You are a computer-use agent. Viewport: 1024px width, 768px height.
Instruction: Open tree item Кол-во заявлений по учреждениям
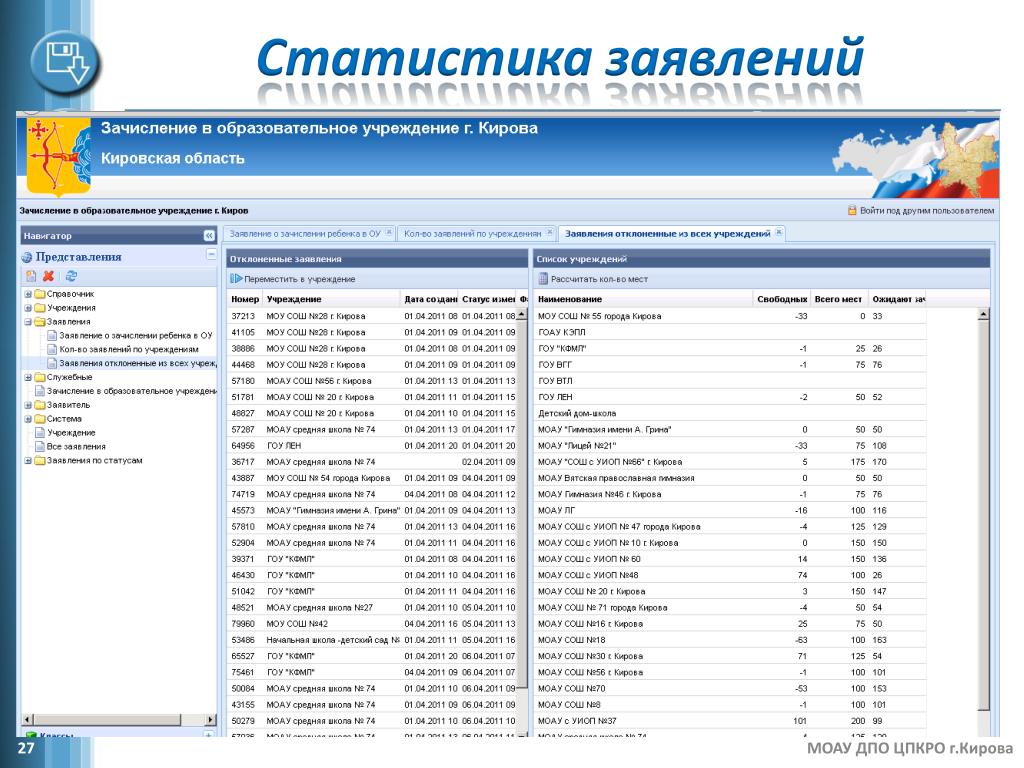[129, 349]
